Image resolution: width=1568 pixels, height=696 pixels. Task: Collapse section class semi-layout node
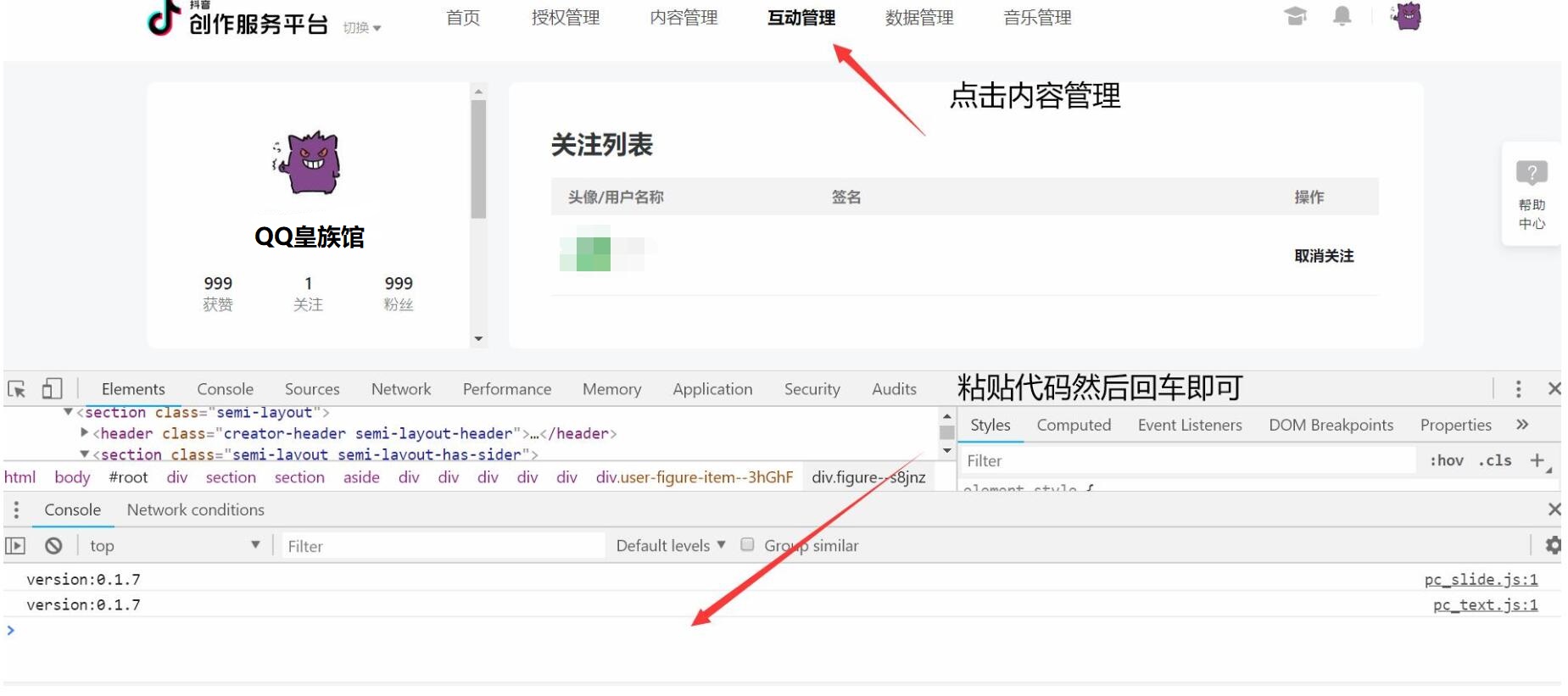[x=68, y=412]
